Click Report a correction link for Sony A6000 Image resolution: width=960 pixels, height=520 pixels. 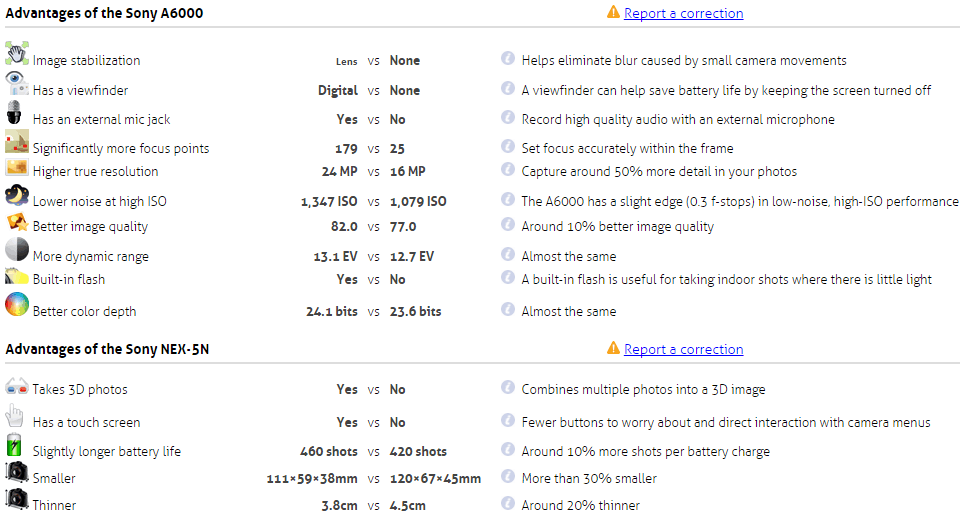pyautogui.click(x=683, y=13)
